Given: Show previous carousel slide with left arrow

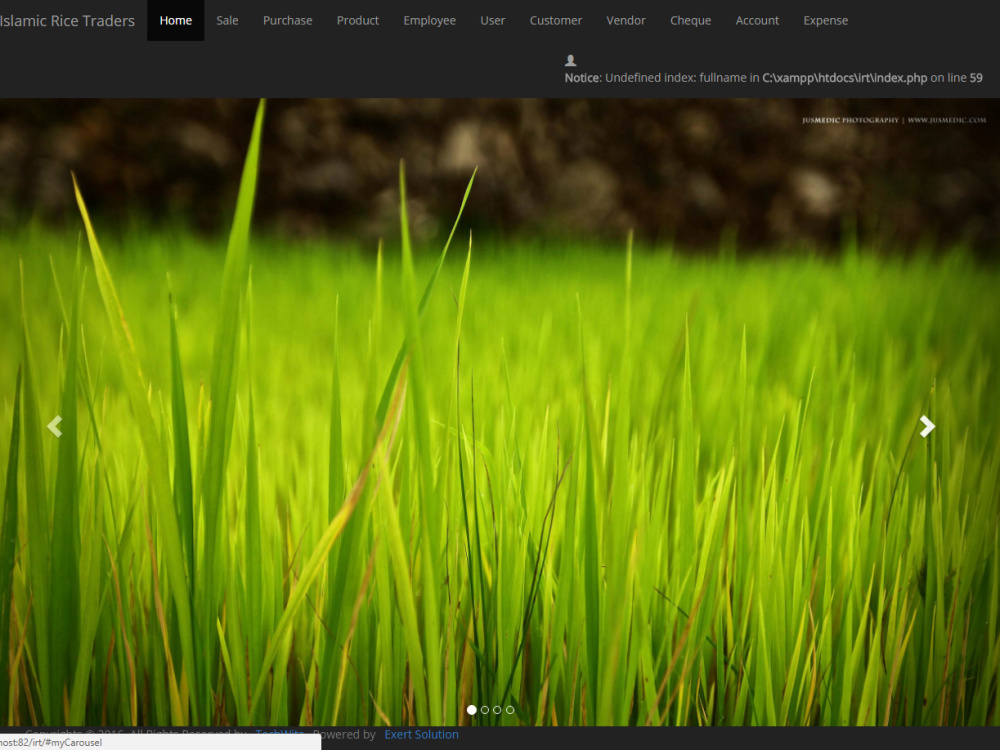Looking at the screenshot, I should [x=54, y=426].
